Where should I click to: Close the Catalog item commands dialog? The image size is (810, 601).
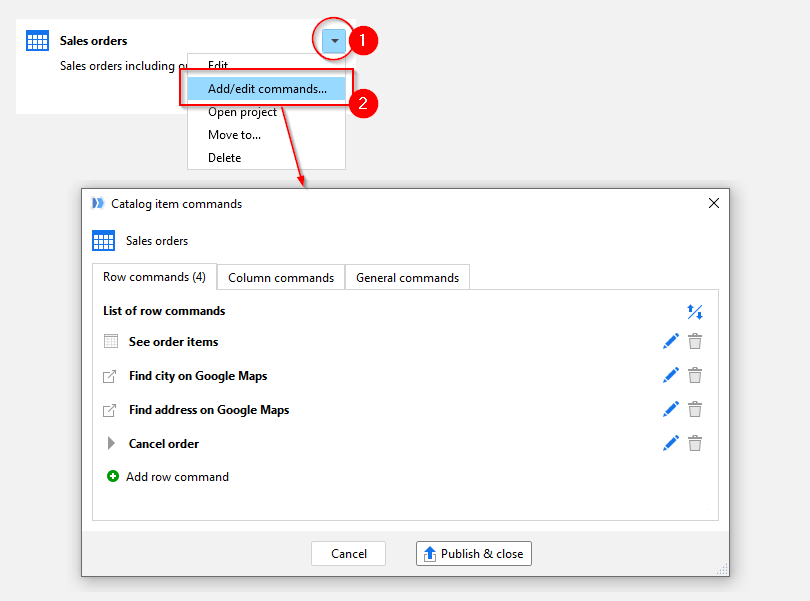click(x=714, y=203)
